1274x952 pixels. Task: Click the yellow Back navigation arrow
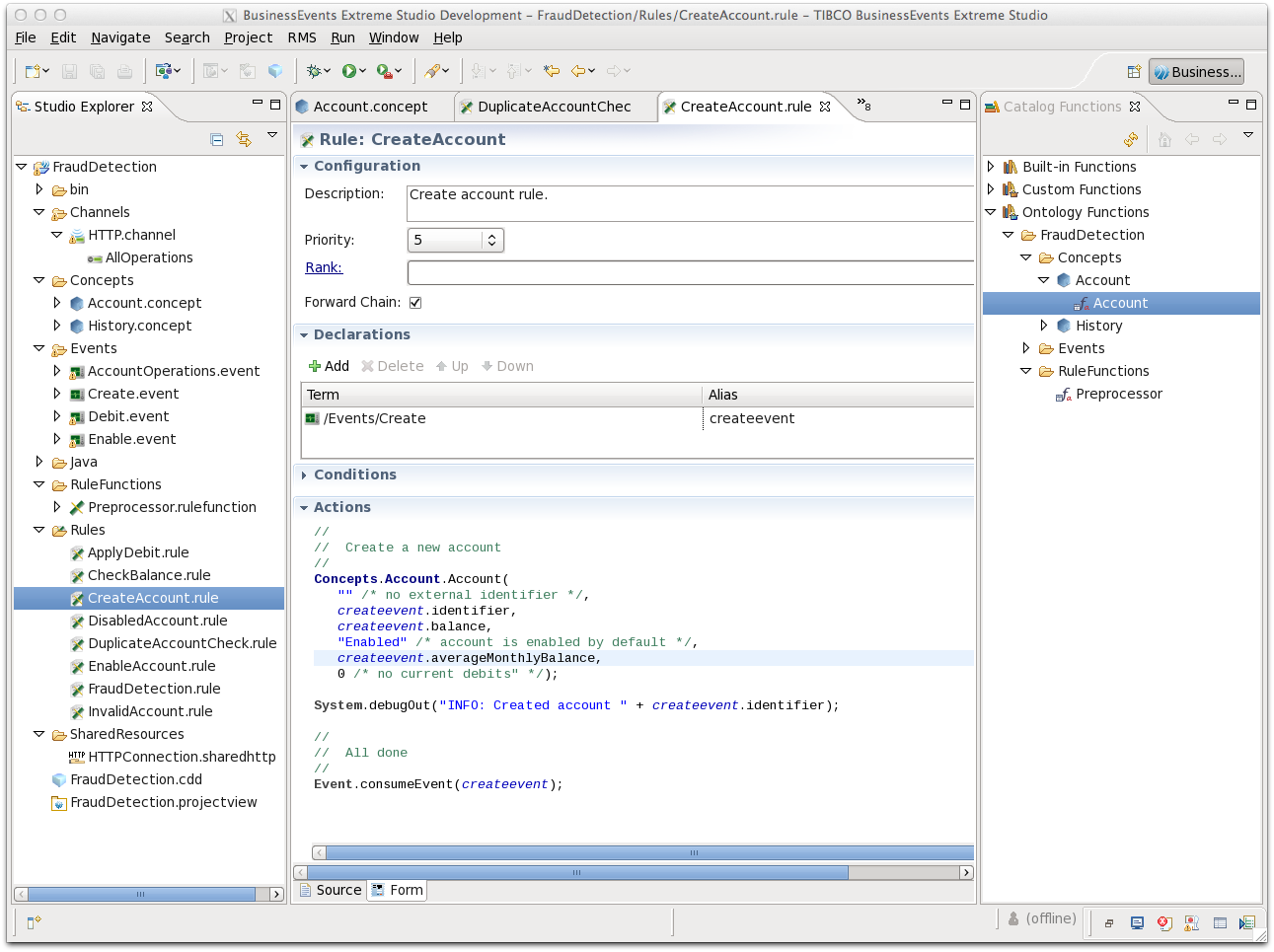click(578, 71)
